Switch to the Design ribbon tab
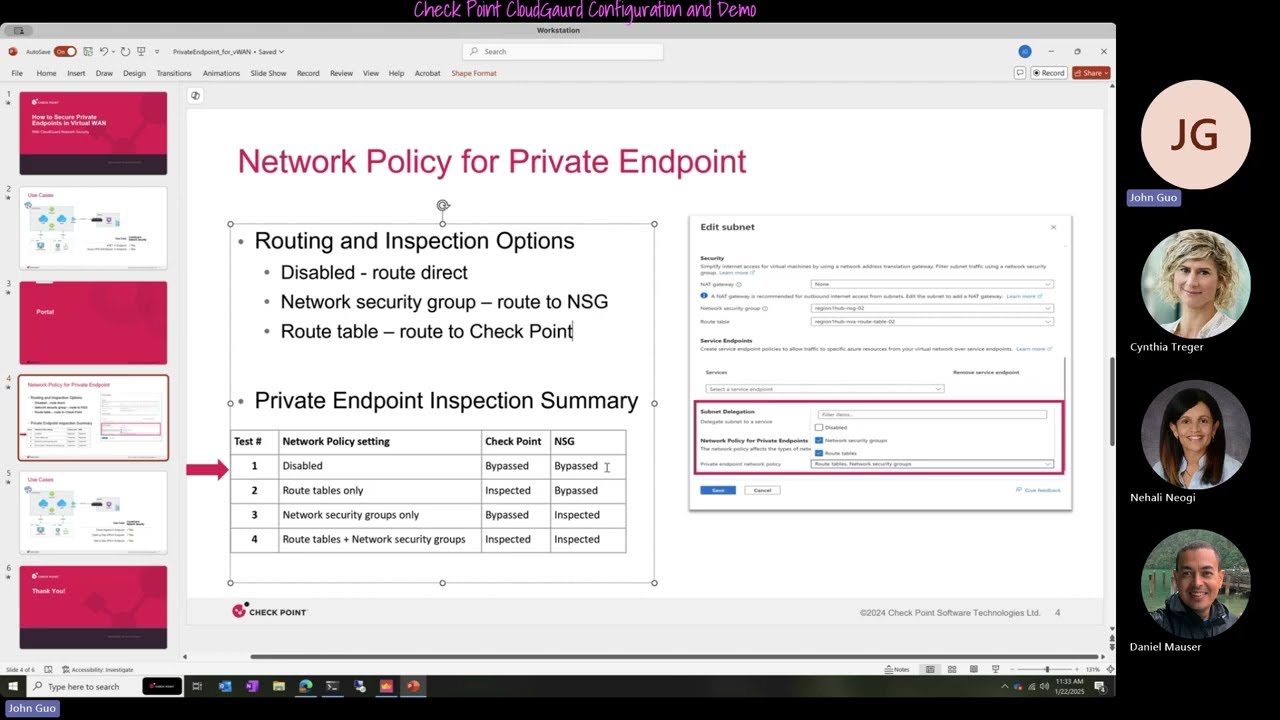Image resolution: width=1280 pixels, height=720 pixels. click(134, 73)
